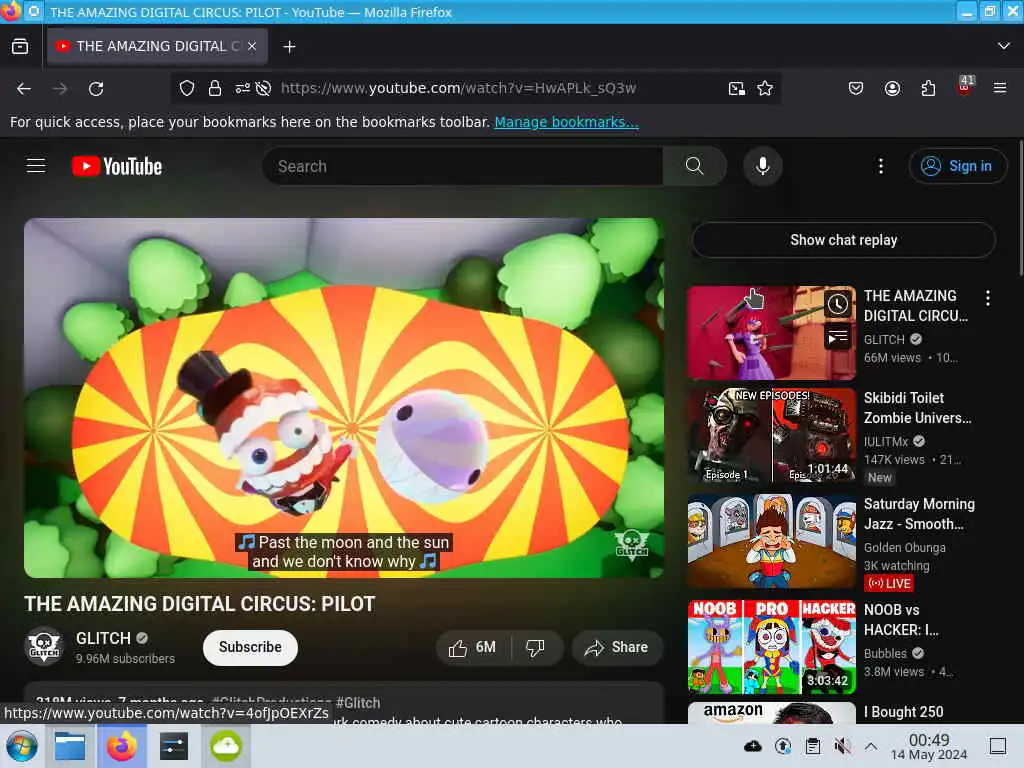
Task: Open the start menu button
Action: coord(22,746)
